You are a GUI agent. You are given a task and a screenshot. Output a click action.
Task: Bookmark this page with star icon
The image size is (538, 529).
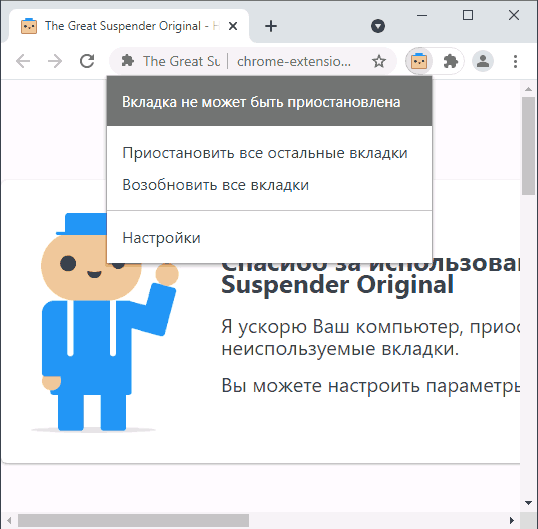(379, 61)
